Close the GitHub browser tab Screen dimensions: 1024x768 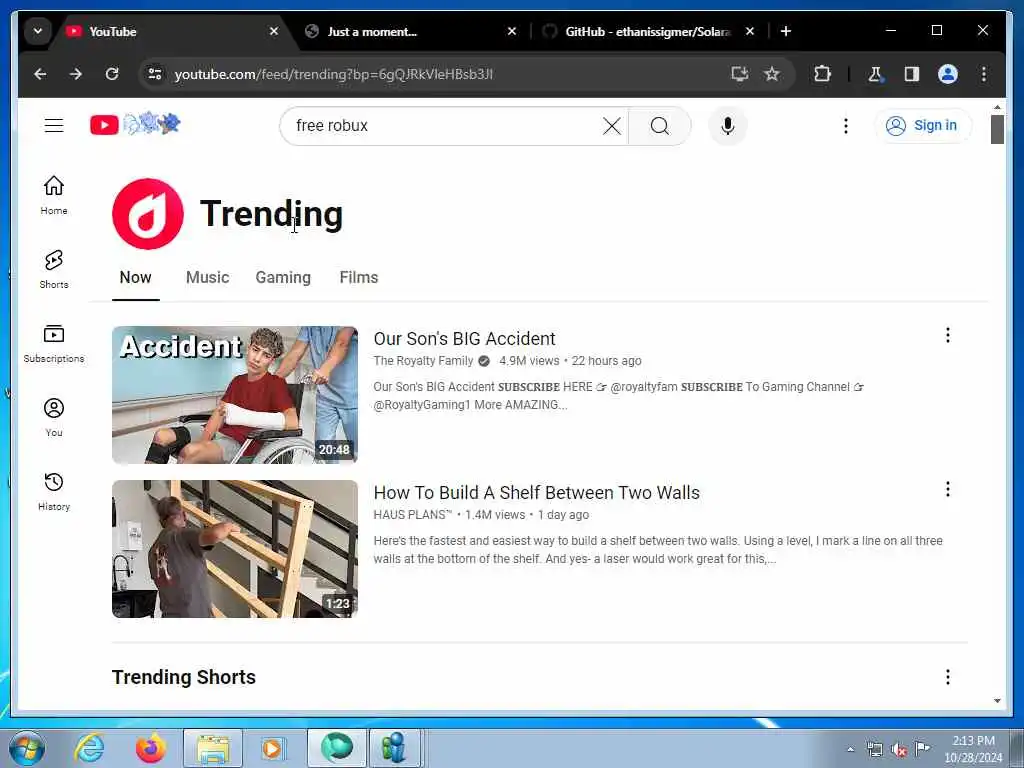750,31
